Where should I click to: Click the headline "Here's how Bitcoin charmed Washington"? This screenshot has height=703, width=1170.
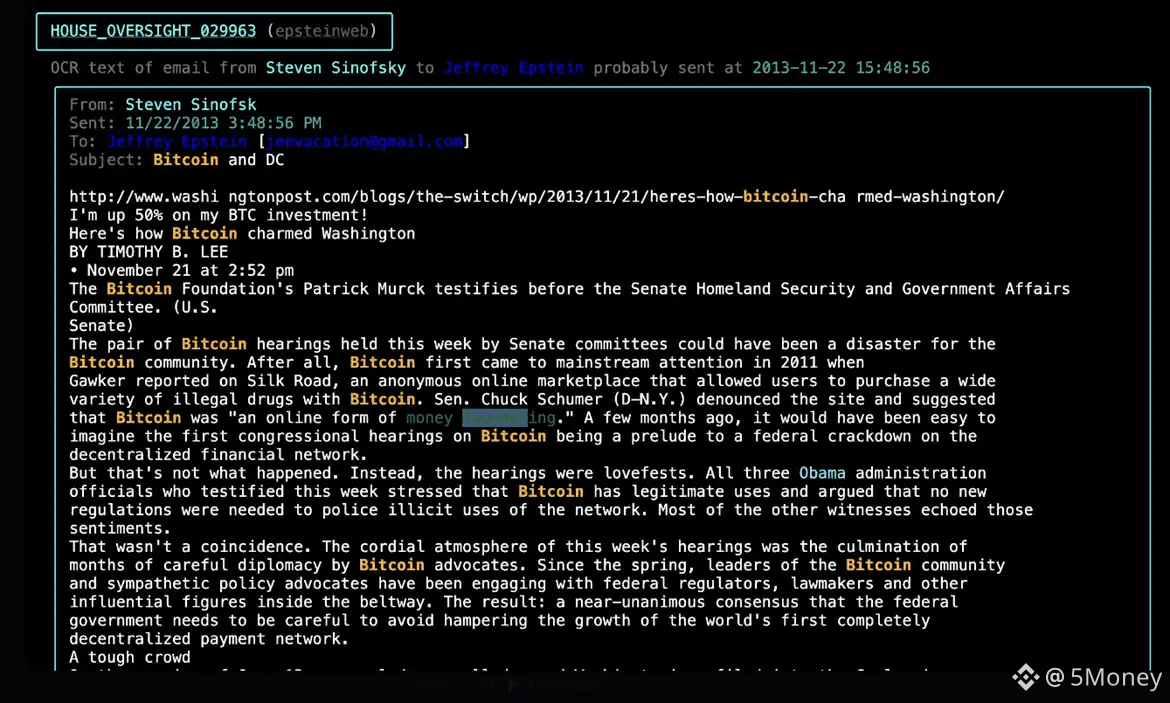coord(242,234)
